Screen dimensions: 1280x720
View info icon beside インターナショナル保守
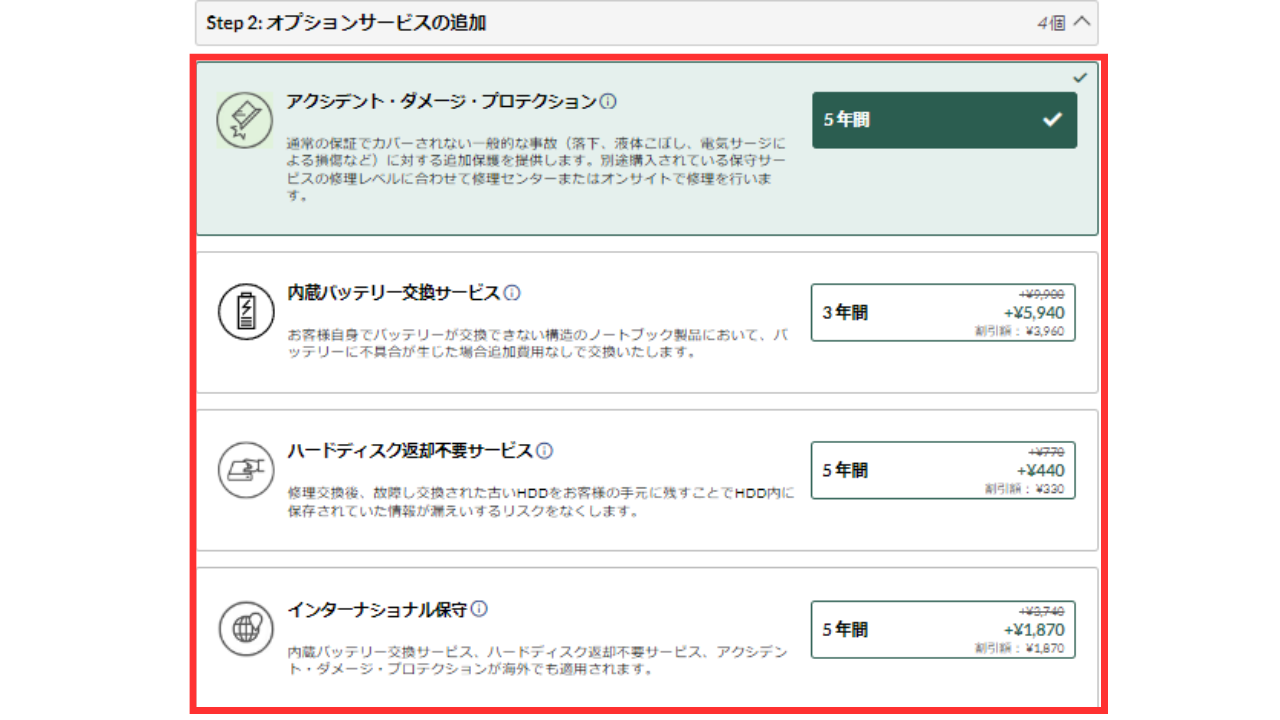click(480, 609)
